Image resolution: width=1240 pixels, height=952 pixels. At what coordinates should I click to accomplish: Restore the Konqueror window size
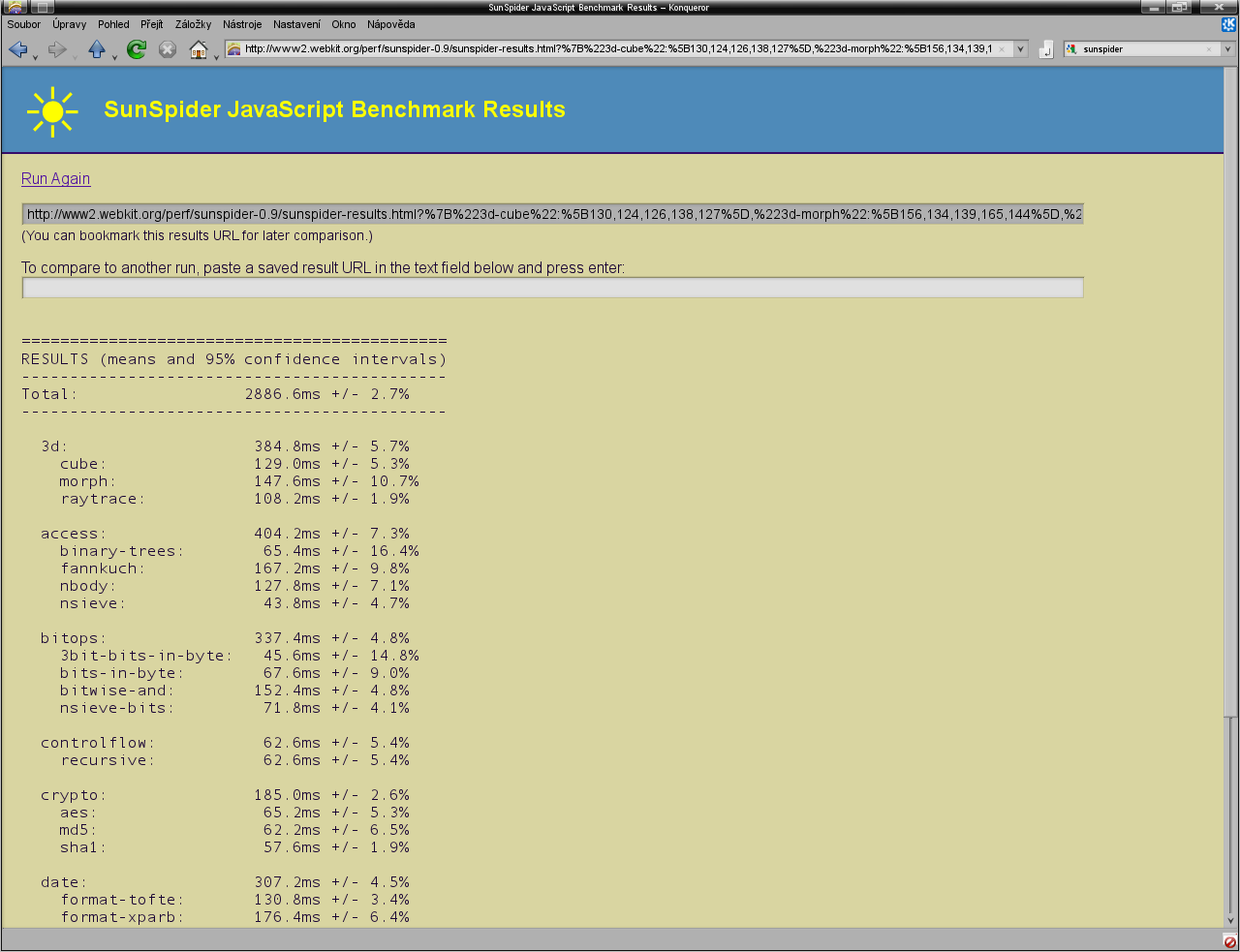click(x=1179, y=7)
